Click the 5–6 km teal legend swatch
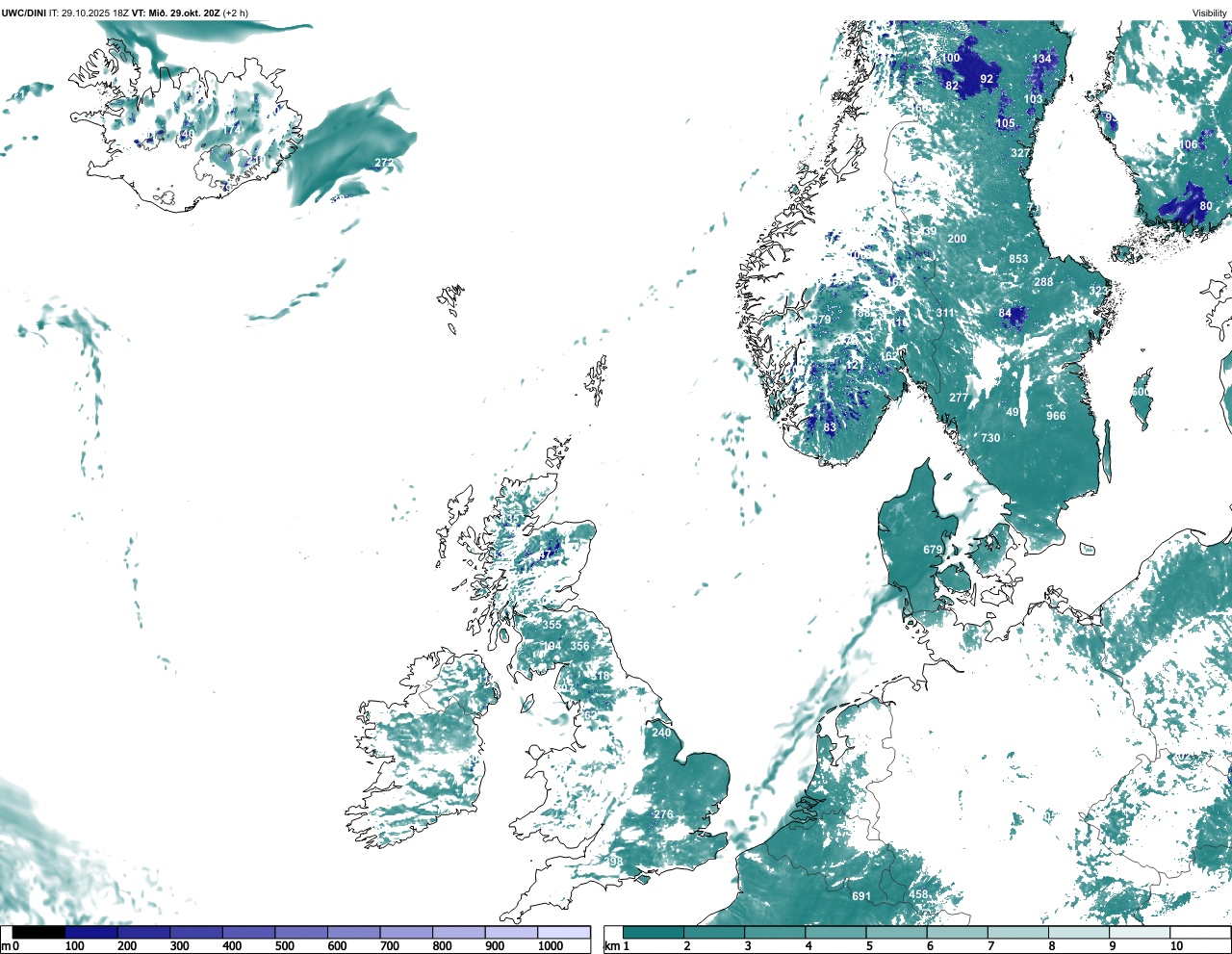The image size is (1232, 954). (897, 932)
